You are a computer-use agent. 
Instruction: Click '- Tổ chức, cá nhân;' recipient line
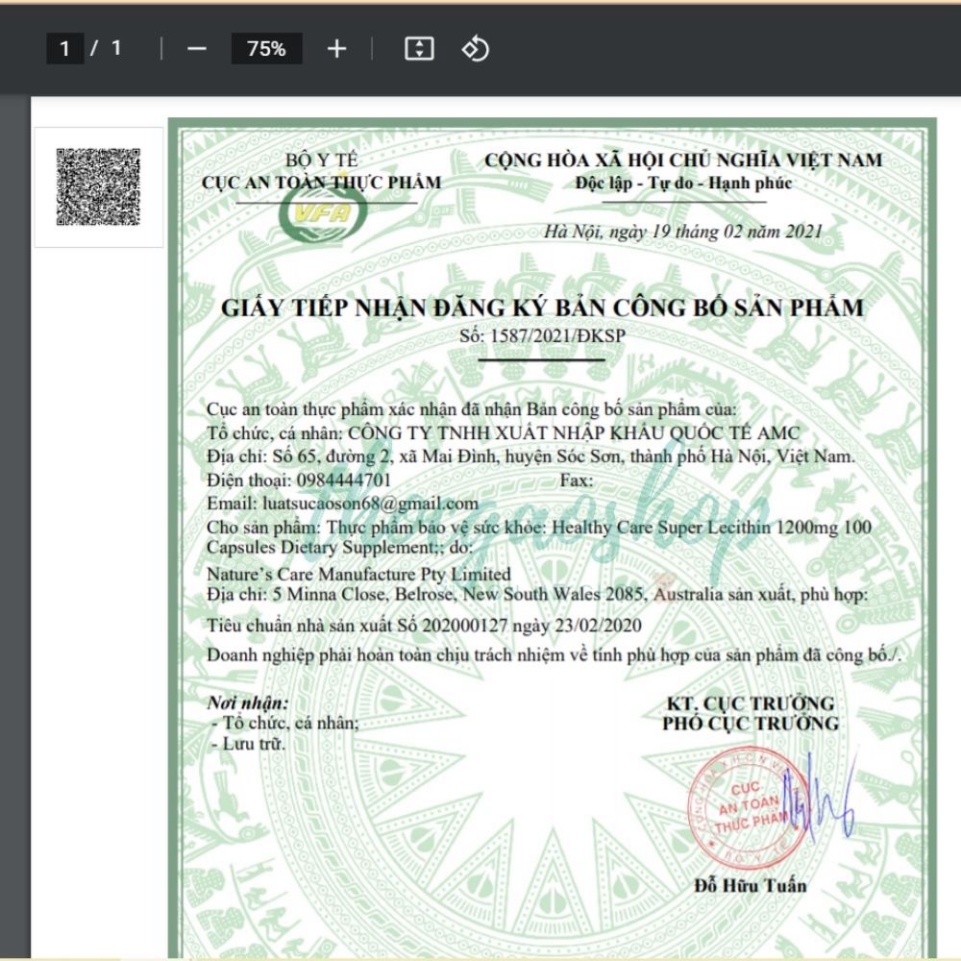point(286,723)
